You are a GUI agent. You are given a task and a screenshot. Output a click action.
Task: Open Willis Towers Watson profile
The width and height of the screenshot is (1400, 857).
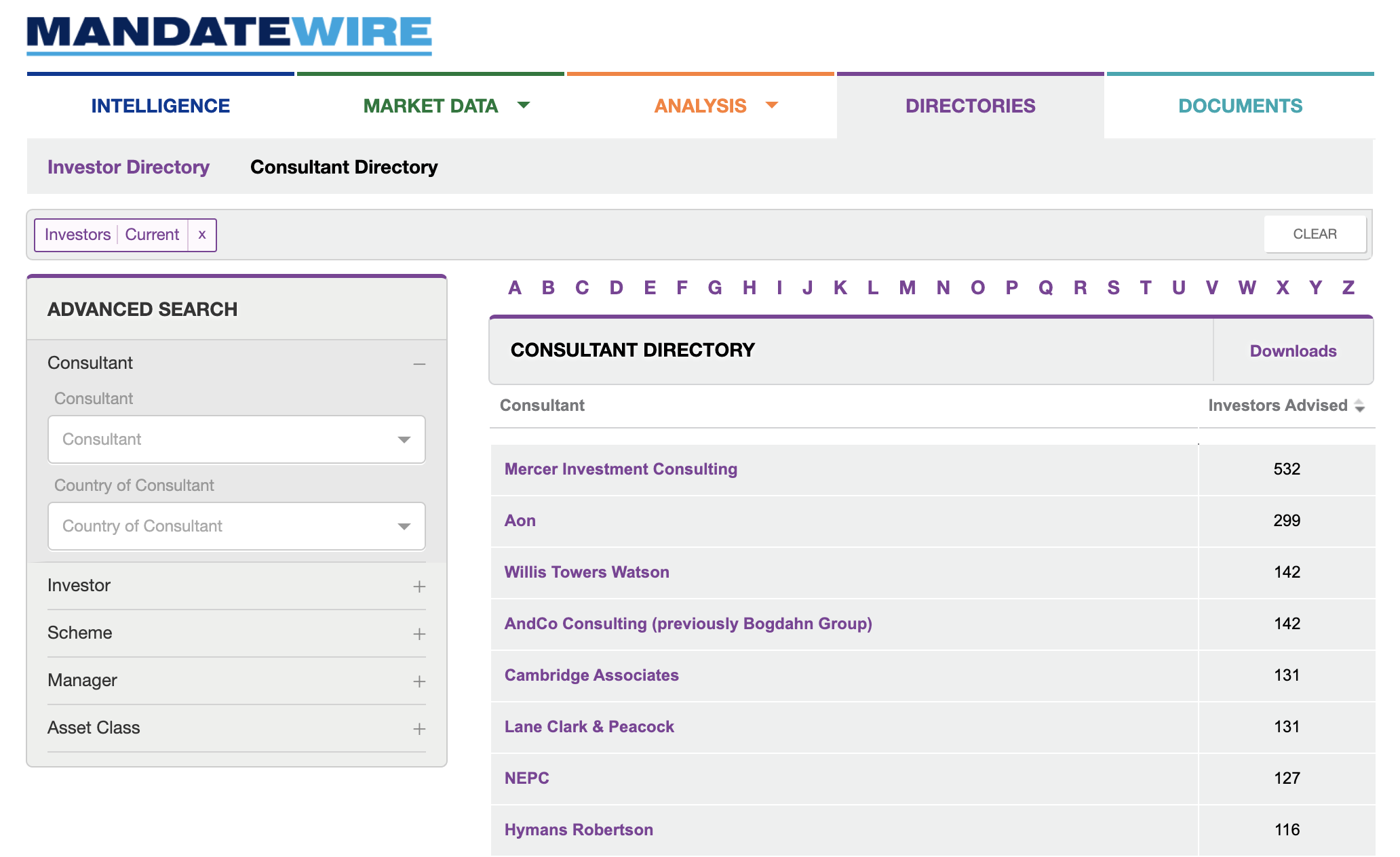[x=587, y=572]
